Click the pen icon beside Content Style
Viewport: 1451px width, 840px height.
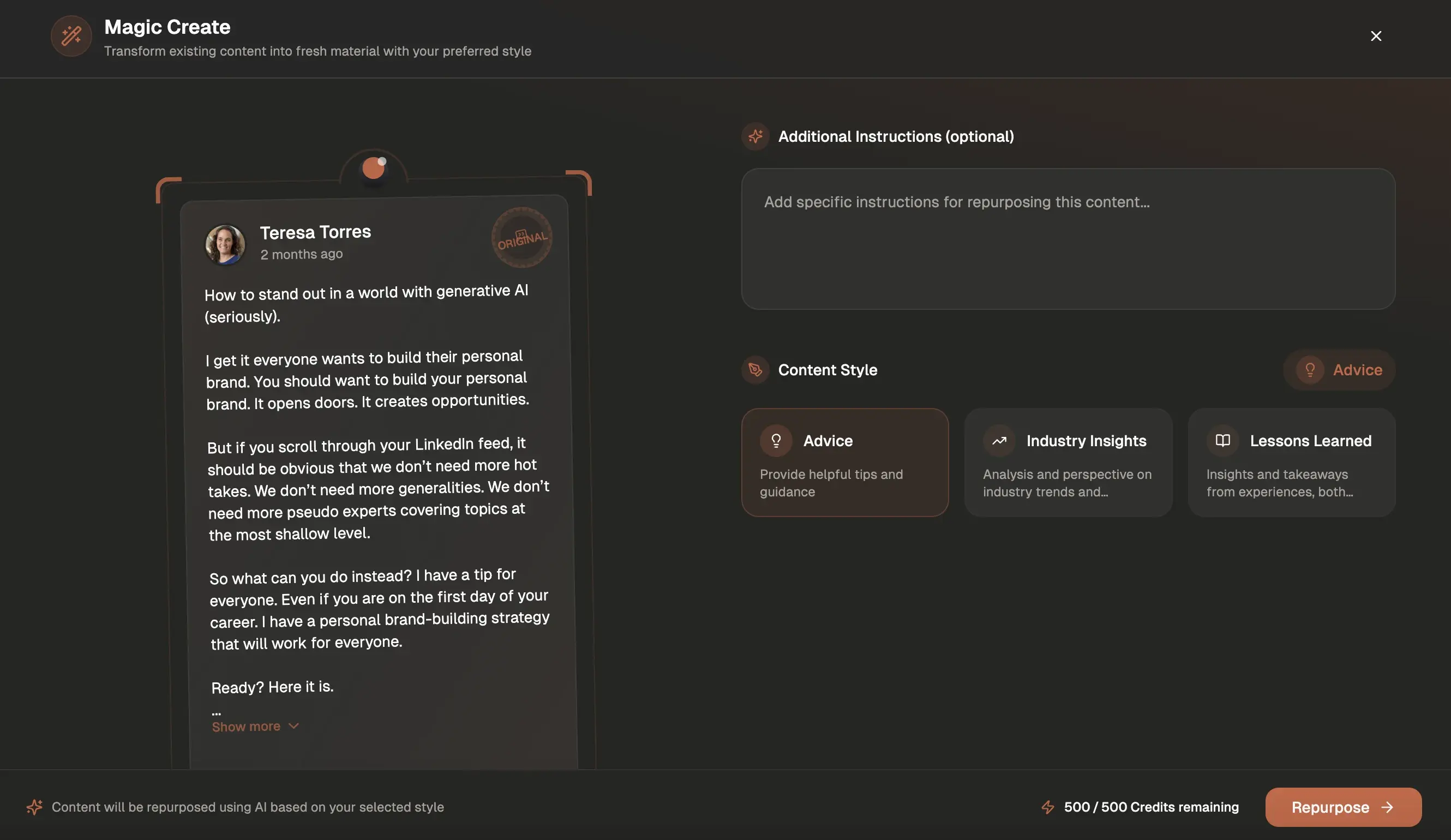[x=755, y=370]
